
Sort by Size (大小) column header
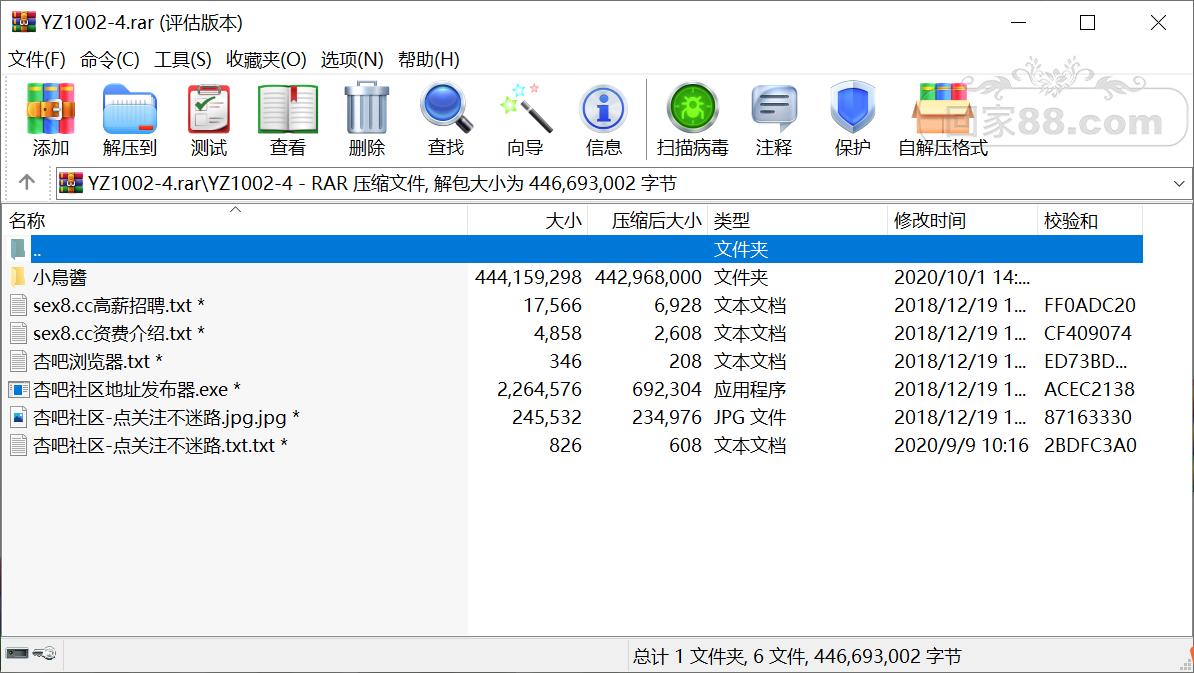tap(528, 220)
